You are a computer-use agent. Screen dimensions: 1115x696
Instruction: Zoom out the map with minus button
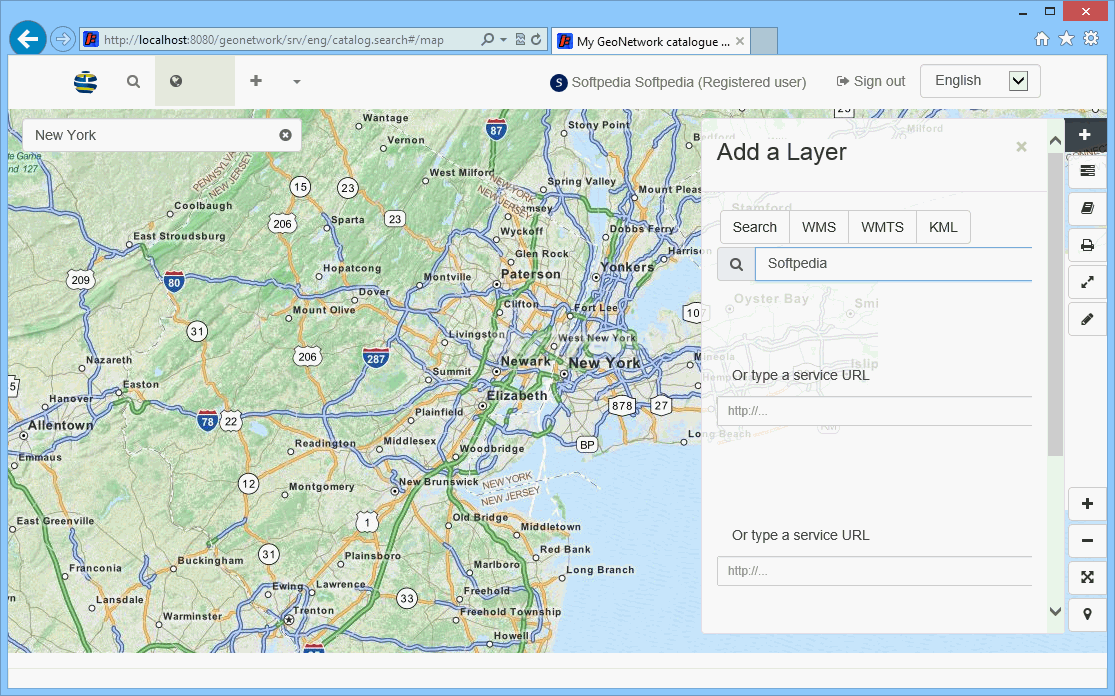point(1087,541)
